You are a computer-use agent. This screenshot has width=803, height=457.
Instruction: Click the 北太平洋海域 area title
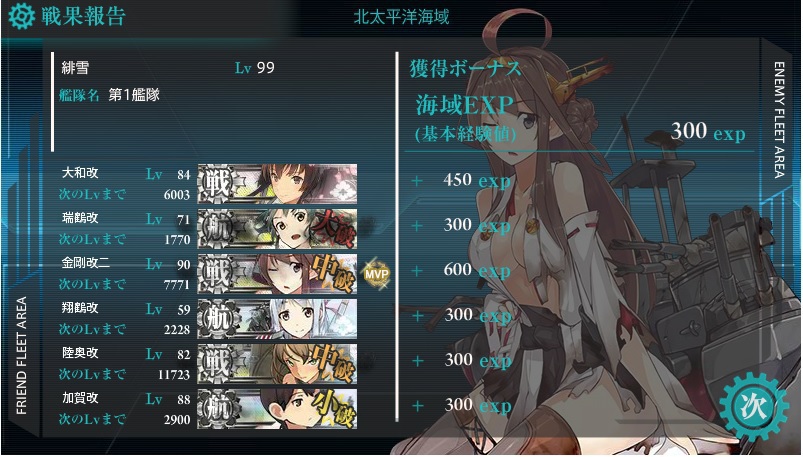pyautogui.click(x=401, y=17)
